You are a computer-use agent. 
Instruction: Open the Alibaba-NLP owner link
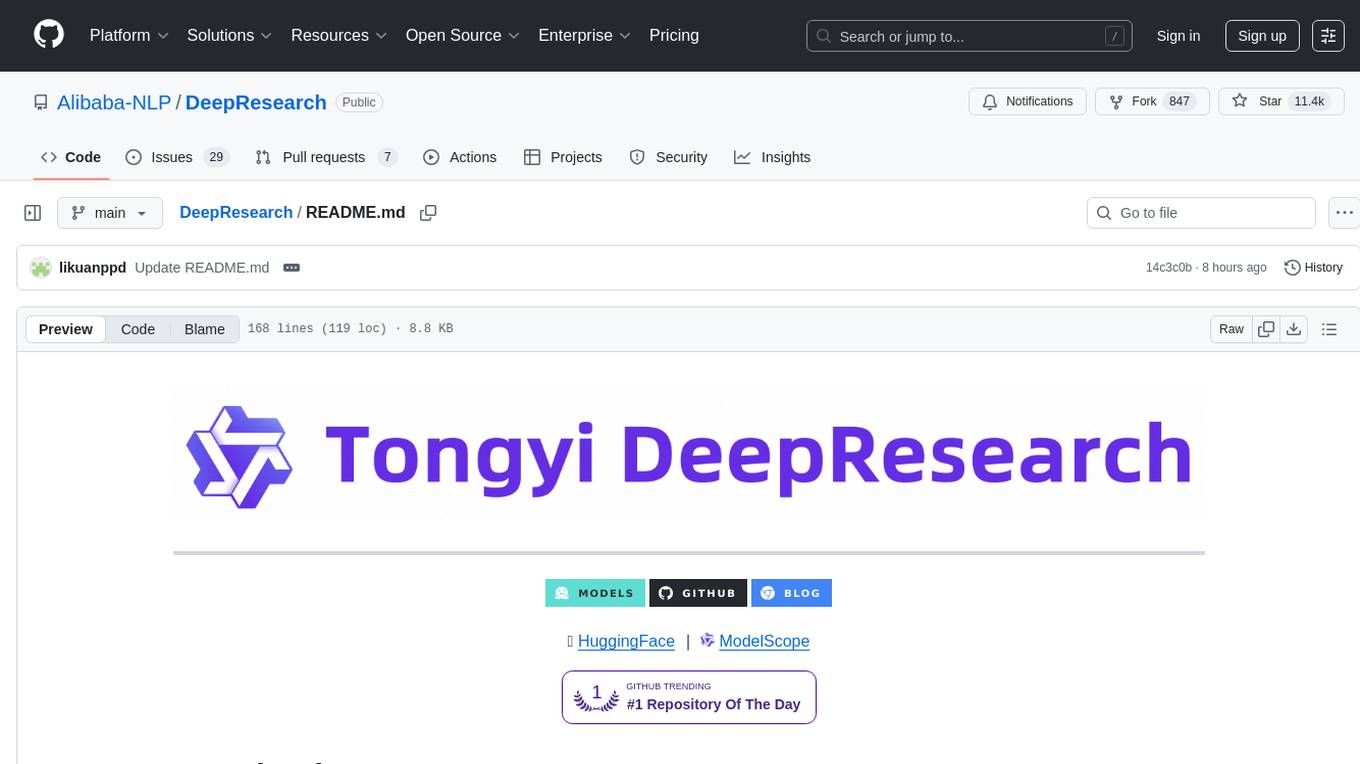point(114,102)
